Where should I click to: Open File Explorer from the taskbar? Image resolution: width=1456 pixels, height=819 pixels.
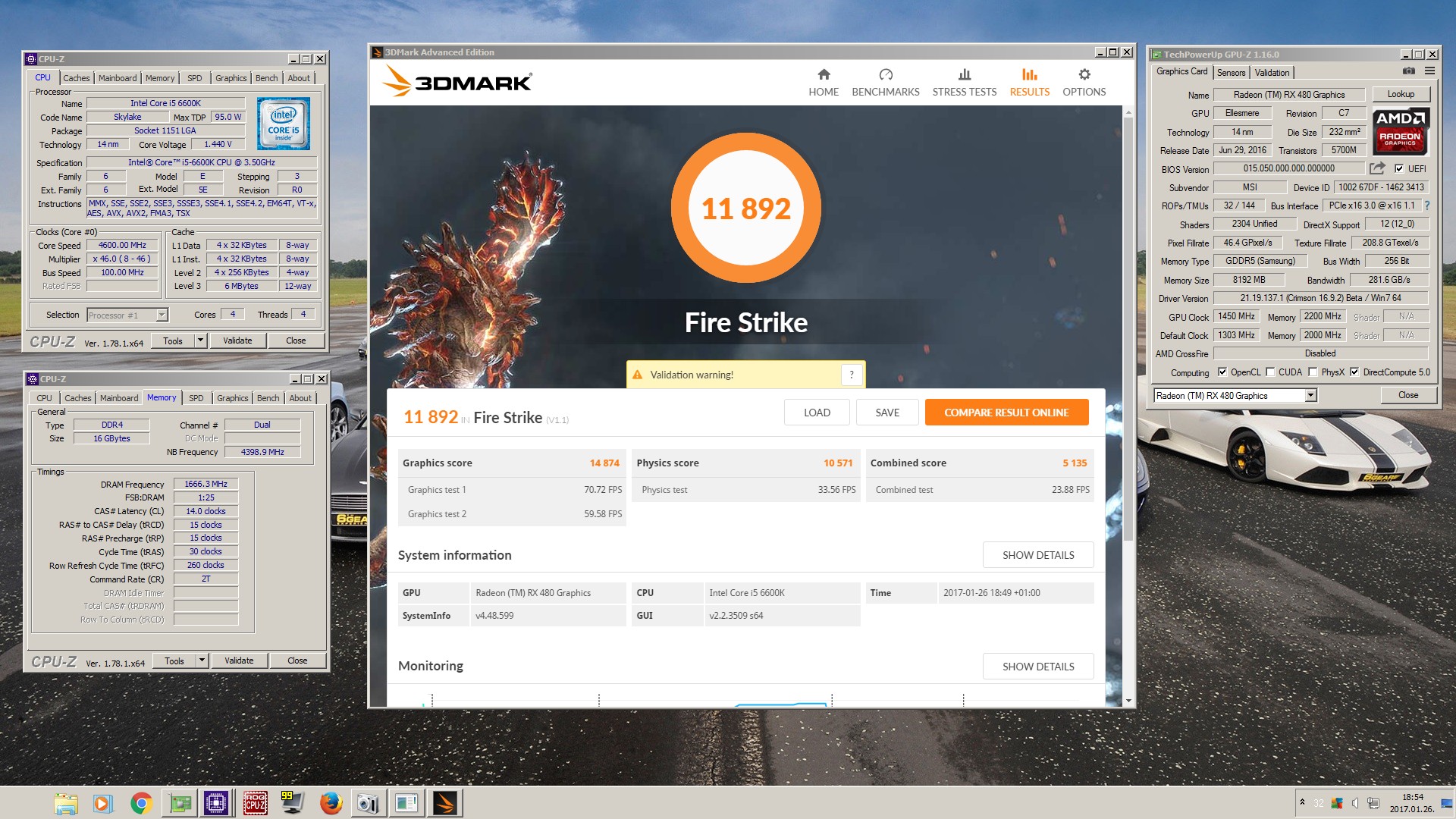pyautogui.click(x=66, y=803)
